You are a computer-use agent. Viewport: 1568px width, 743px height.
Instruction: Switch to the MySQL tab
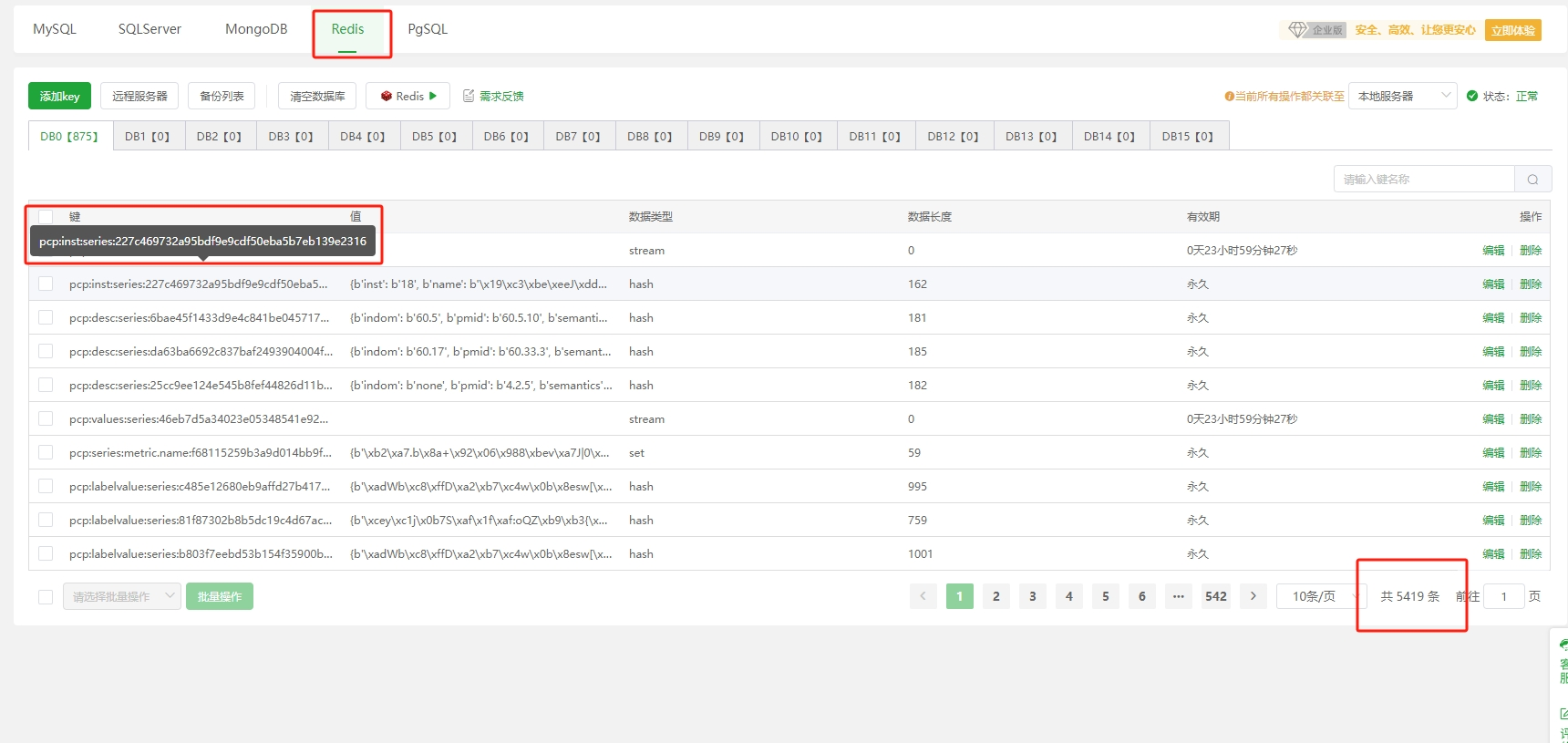point(55,29)
